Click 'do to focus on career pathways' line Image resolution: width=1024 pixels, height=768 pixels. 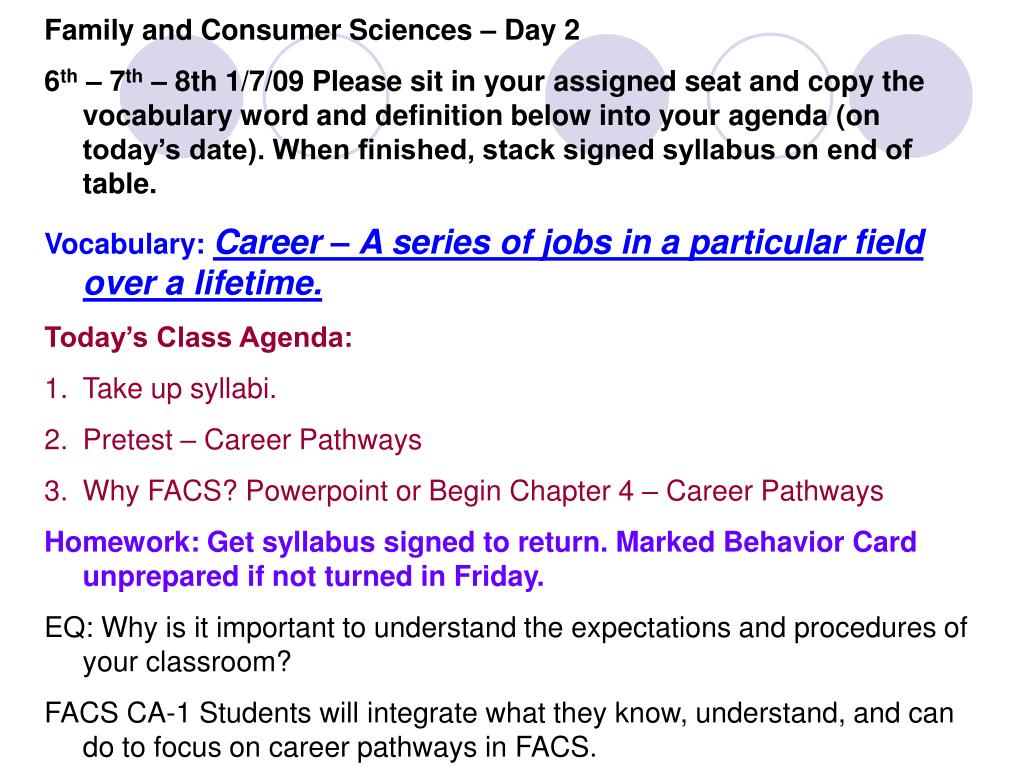339,748
